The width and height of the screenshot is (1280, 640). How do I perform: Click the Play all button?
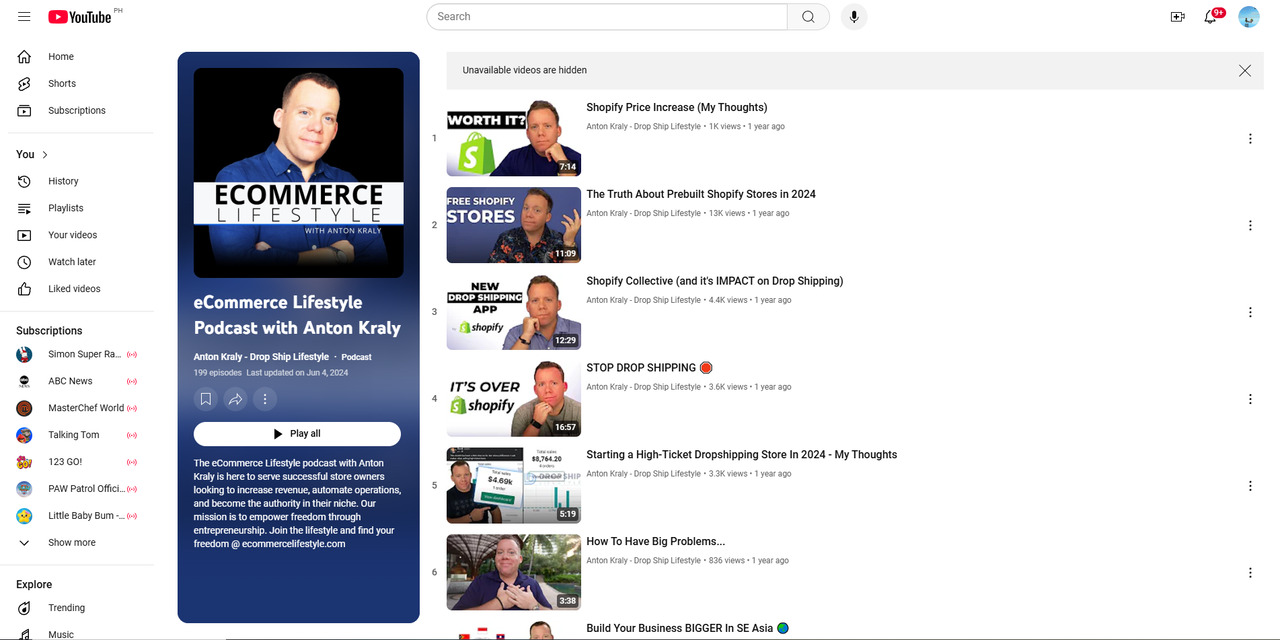coord(297,434)
